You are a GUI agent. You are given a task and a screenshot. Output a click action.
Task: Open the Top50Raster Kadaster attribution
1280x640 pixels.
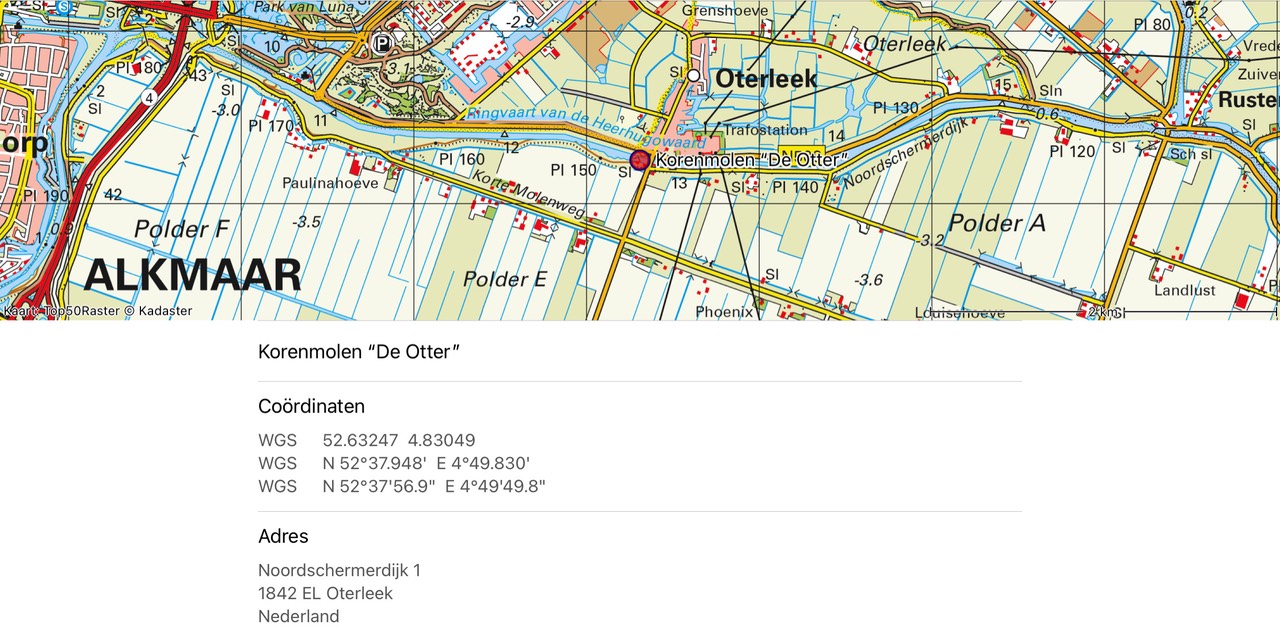[x=97, y=311]
